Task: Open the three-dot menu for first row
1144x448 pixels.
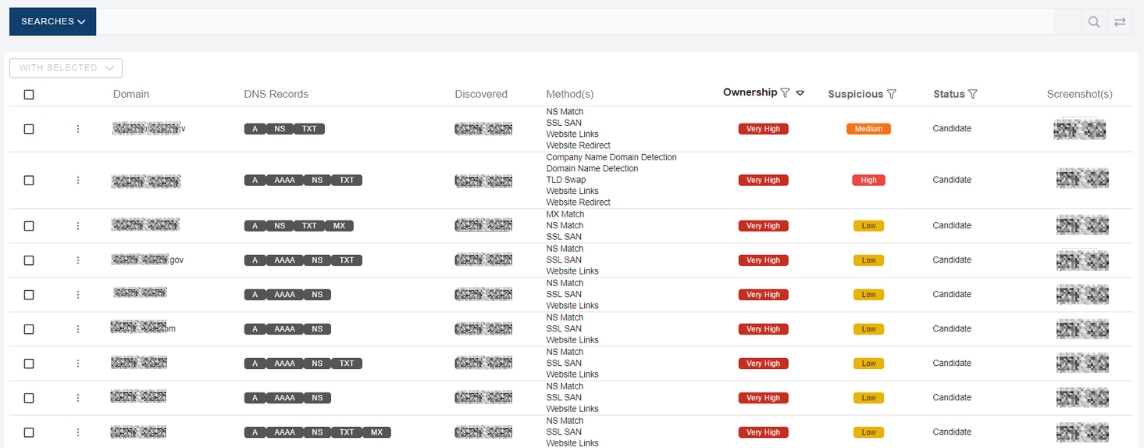Action: 78,129
